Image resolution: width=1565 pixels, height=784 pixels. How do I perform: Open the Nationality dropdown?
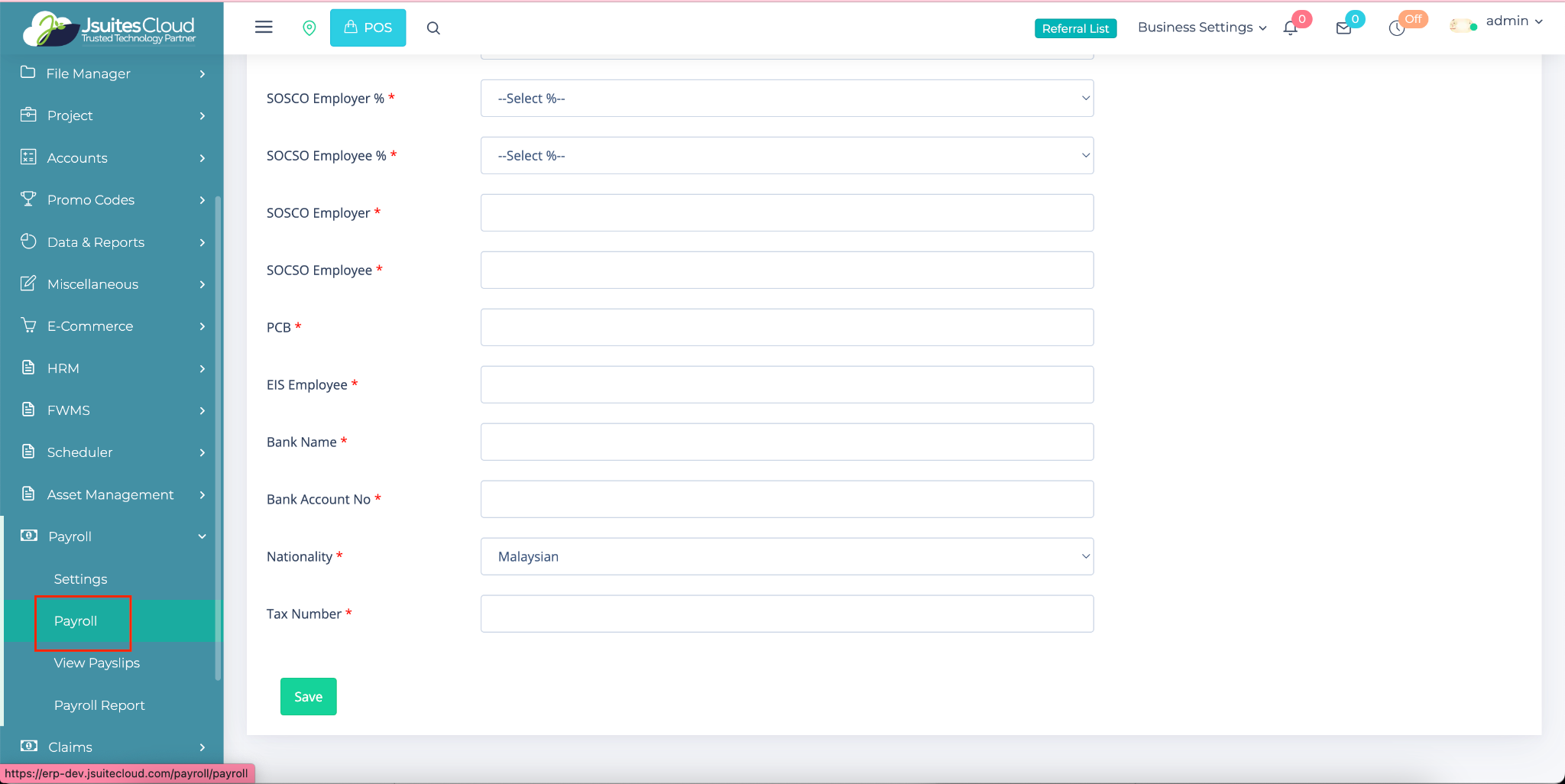[x=786, y=557]
